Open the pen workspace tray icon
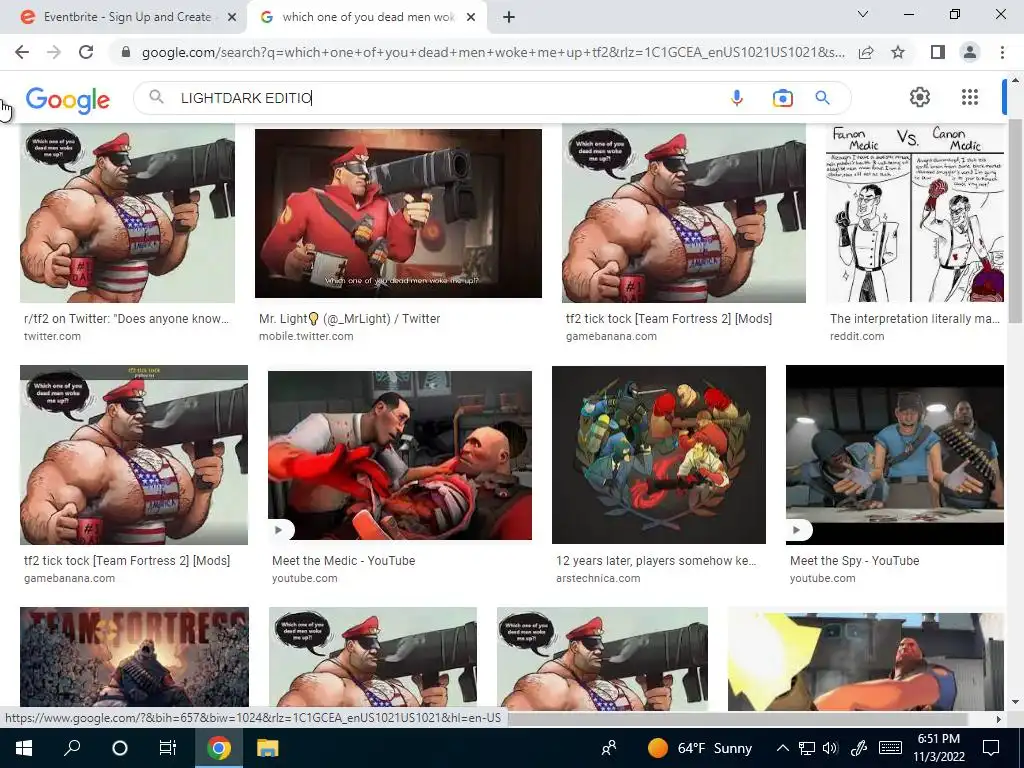Viewport: 1024px width, 768px height. [859, 748]
